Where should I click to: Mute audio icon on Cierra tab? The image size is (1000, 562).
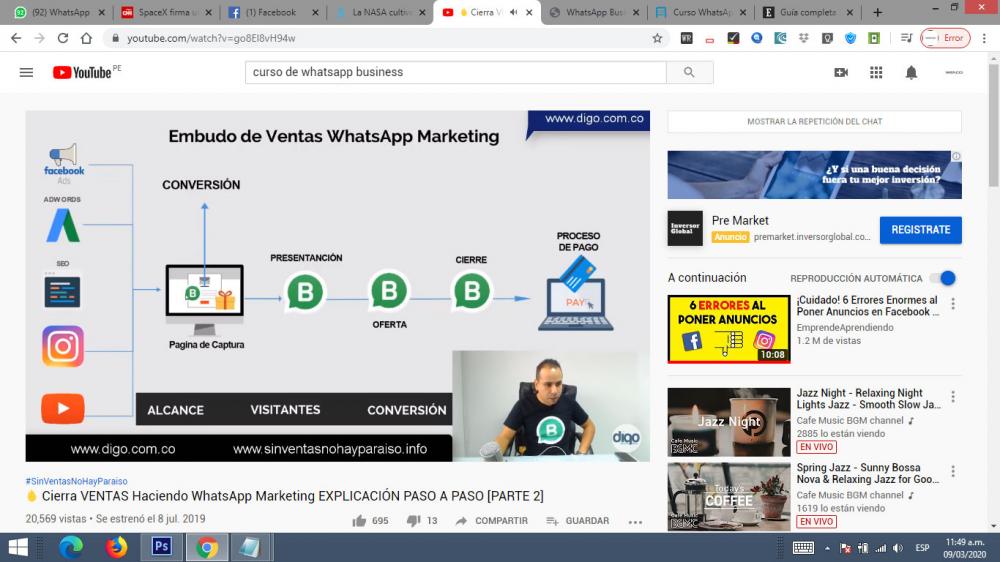(x=513, y=12)
